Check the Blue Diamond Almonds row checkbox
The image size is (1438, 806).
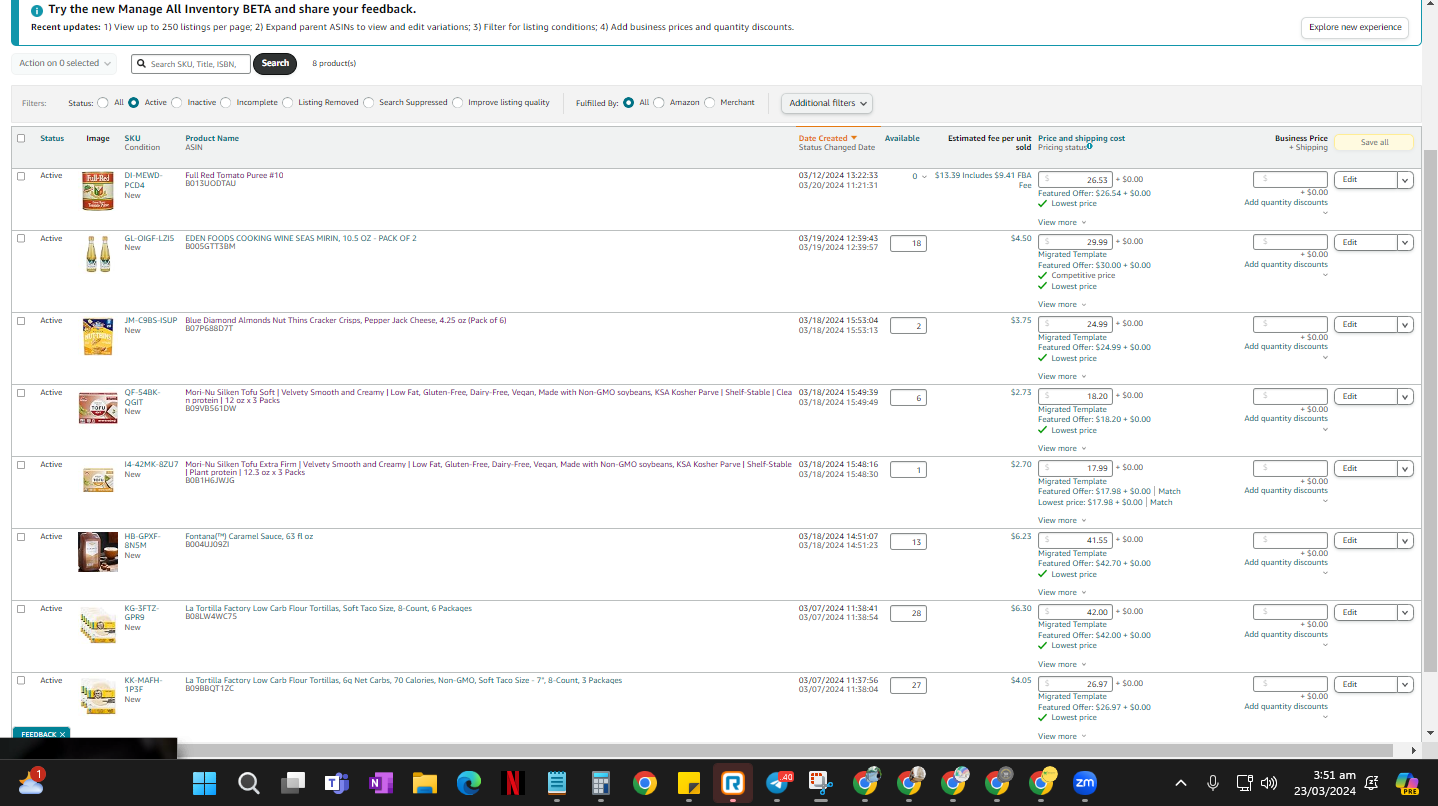point(21,321)
